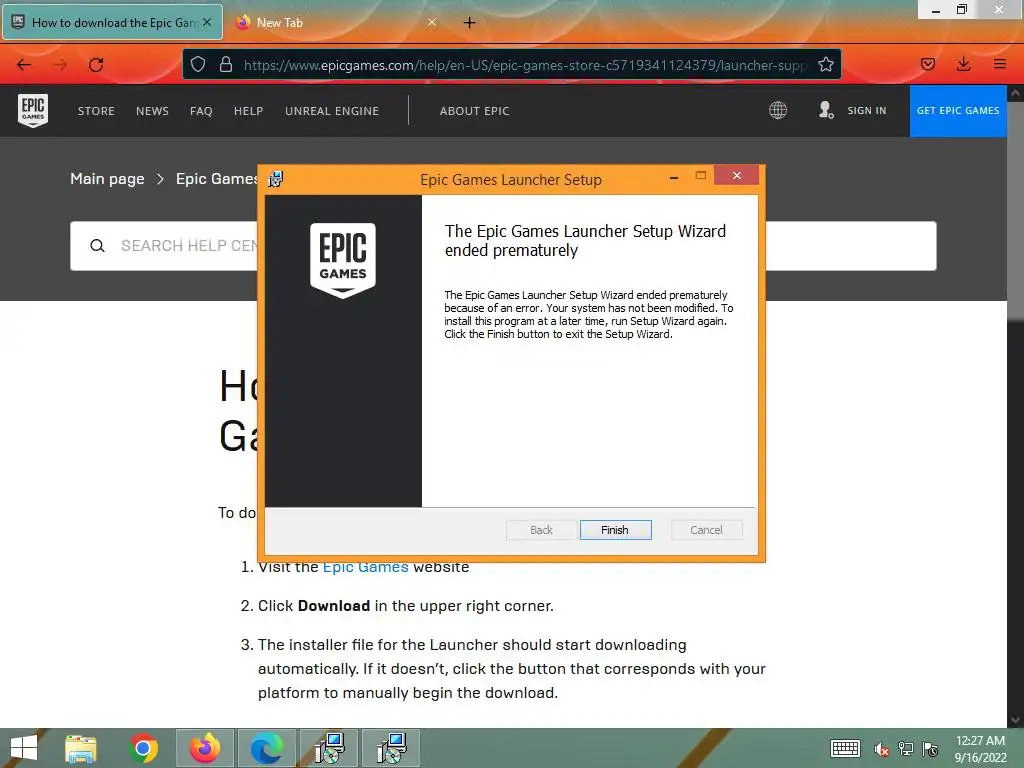Open ABOUT EPIC in site navigation
The width and height of the screenshot is (1024, 768).
pos(474,111)
